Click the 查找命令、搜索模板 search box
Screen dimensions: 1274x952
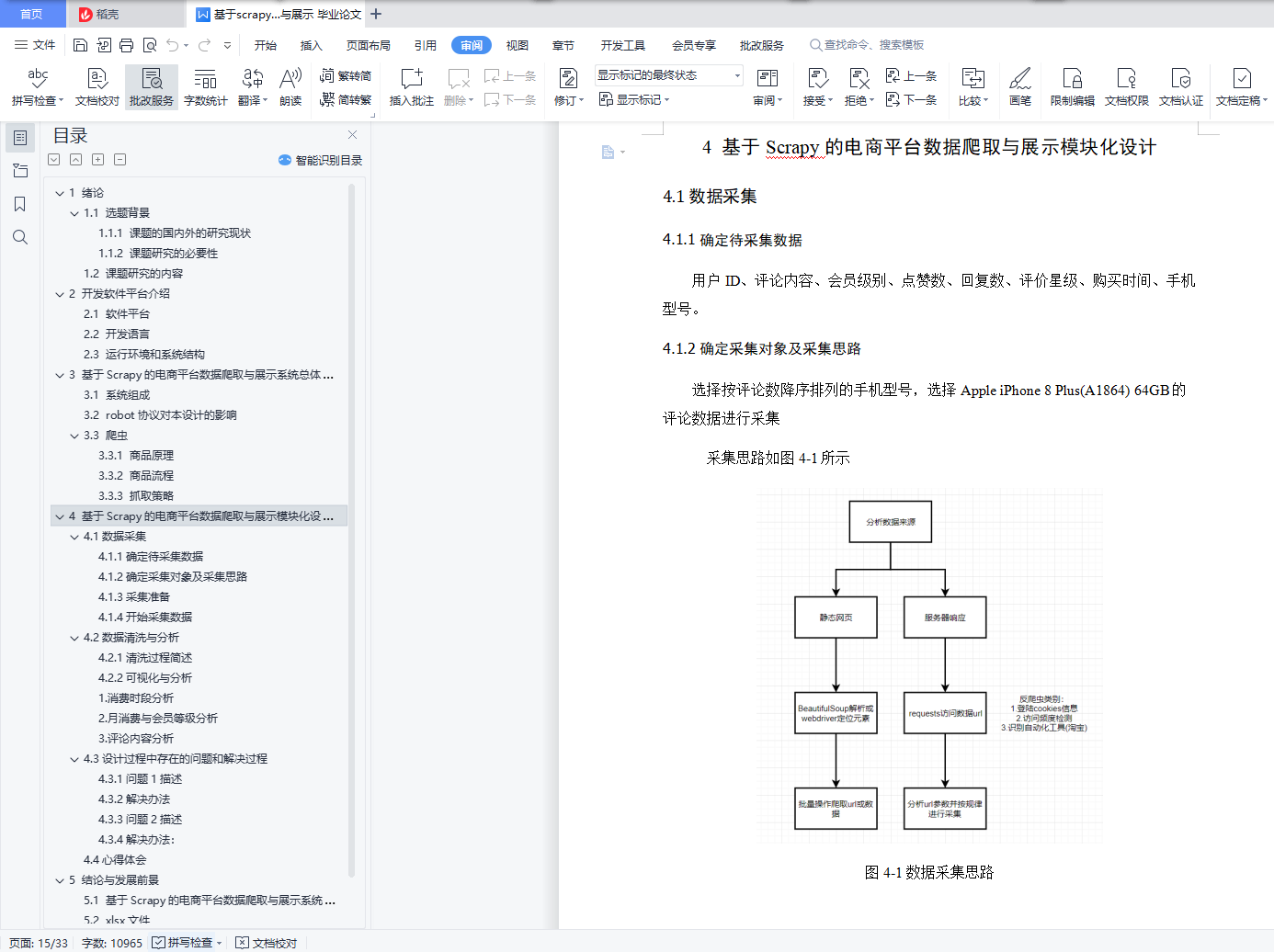(x=867, y=45)
